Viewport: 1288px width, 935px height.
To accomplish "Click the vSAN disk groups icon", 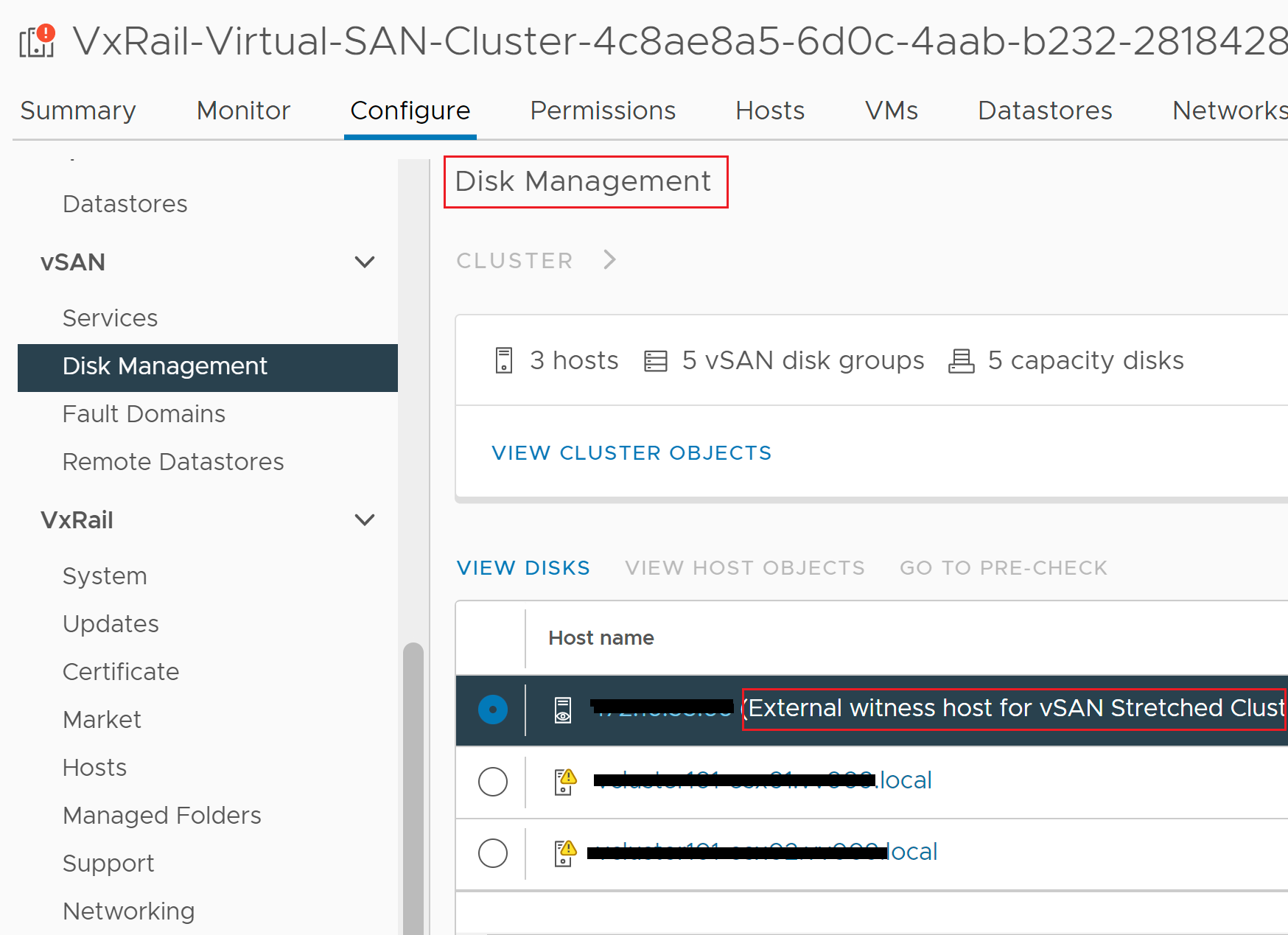I will 655,360.
